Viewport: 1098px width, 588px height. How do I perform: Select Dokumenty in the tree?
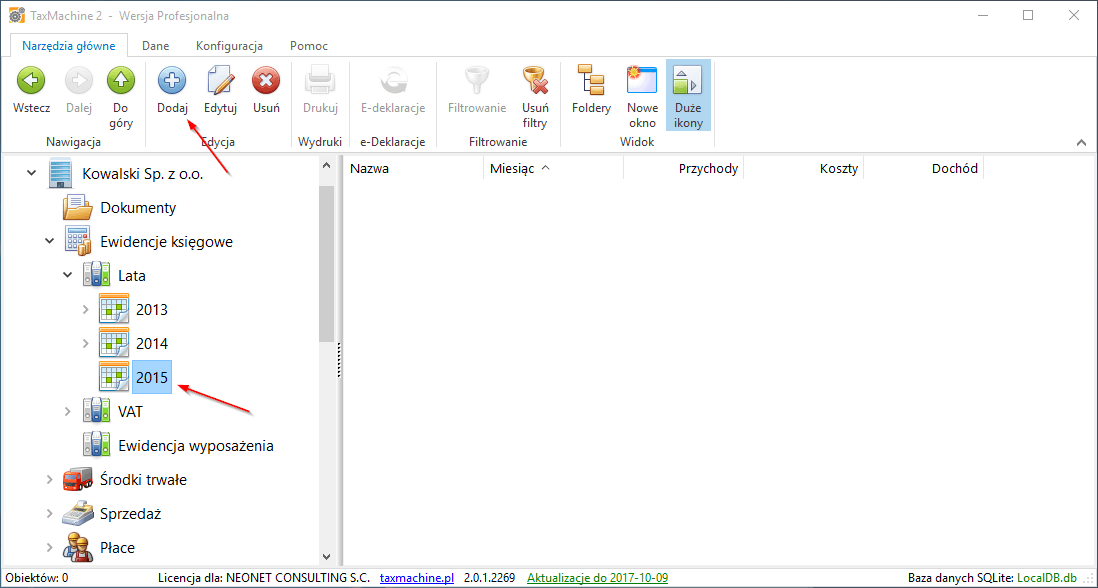coord(138,208)
